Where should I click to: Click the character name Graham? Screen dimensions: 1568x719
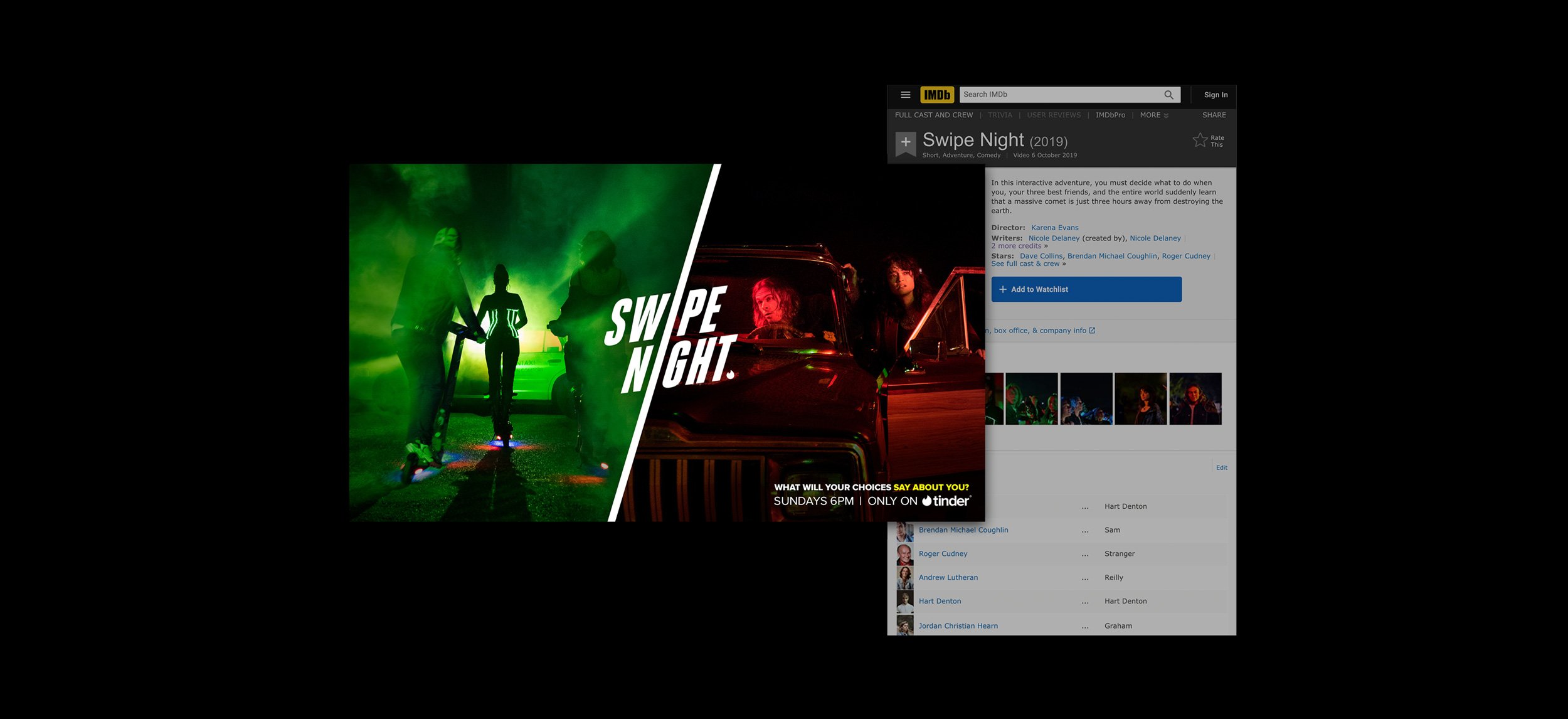[x=1118, y=626]
